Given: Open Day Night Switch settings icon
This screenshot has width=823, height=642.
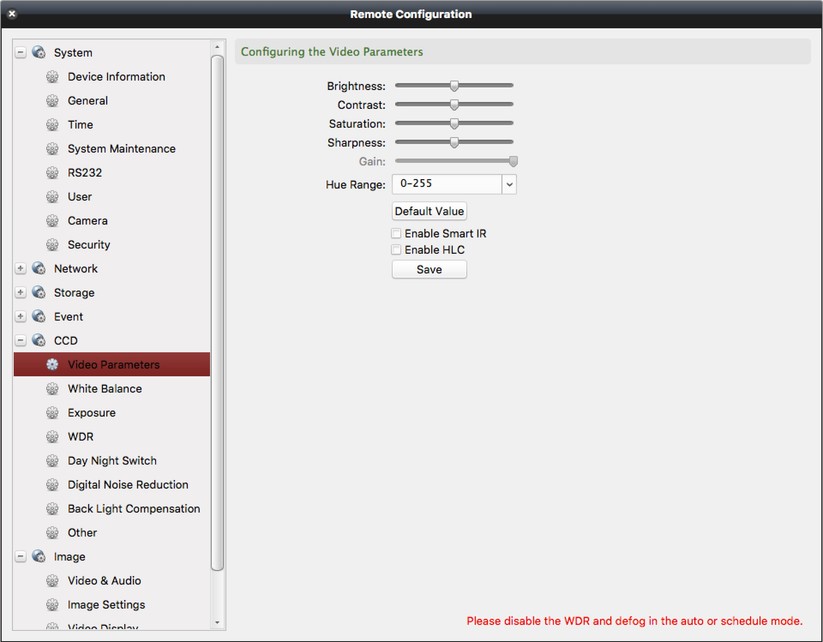Looking at the screenshot, I should click(52, 460).
